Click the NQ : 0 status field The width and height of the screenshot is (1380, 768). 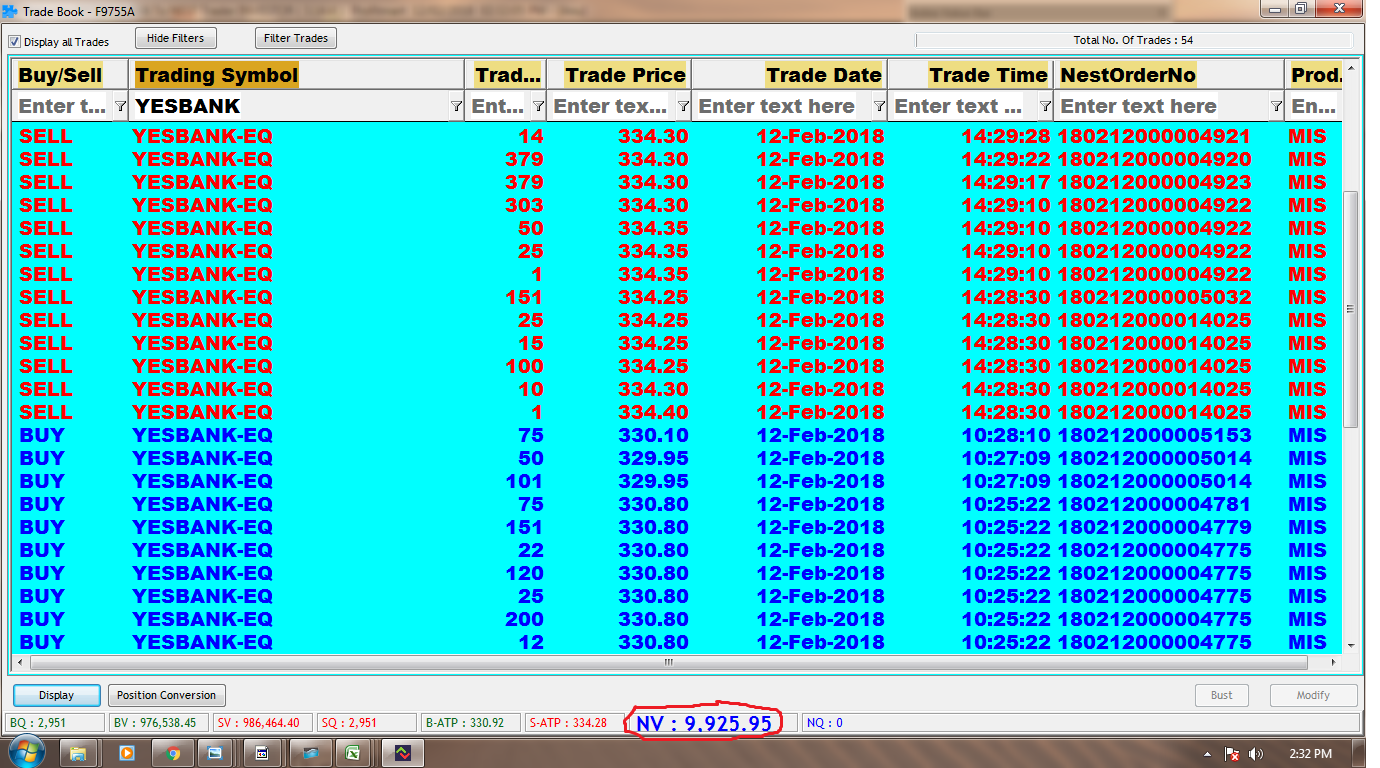(1080, 722)
